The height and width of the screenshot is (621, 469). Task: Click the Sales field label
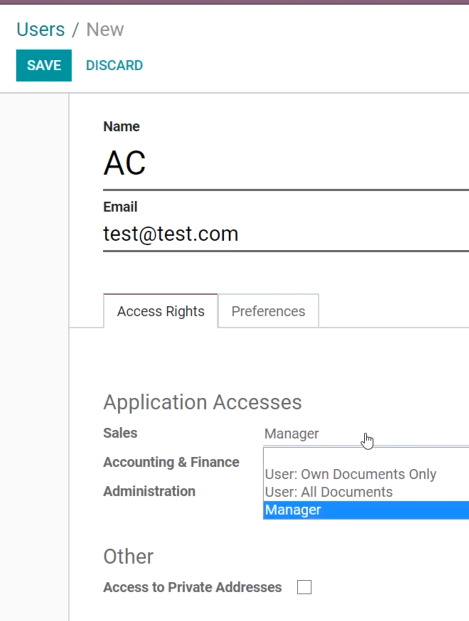120,433
